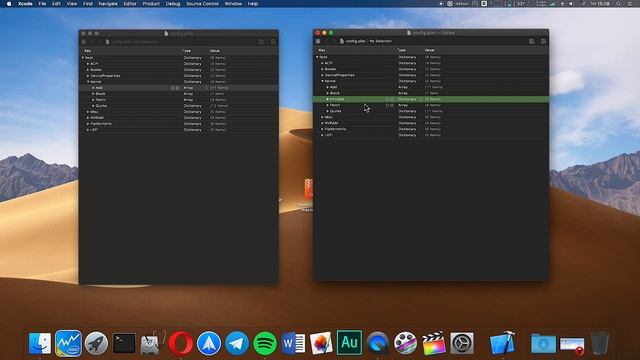This screenshot has height=360, width=640.
Task: Open related items grid icon in Edited window
Action: click(318, 41)
